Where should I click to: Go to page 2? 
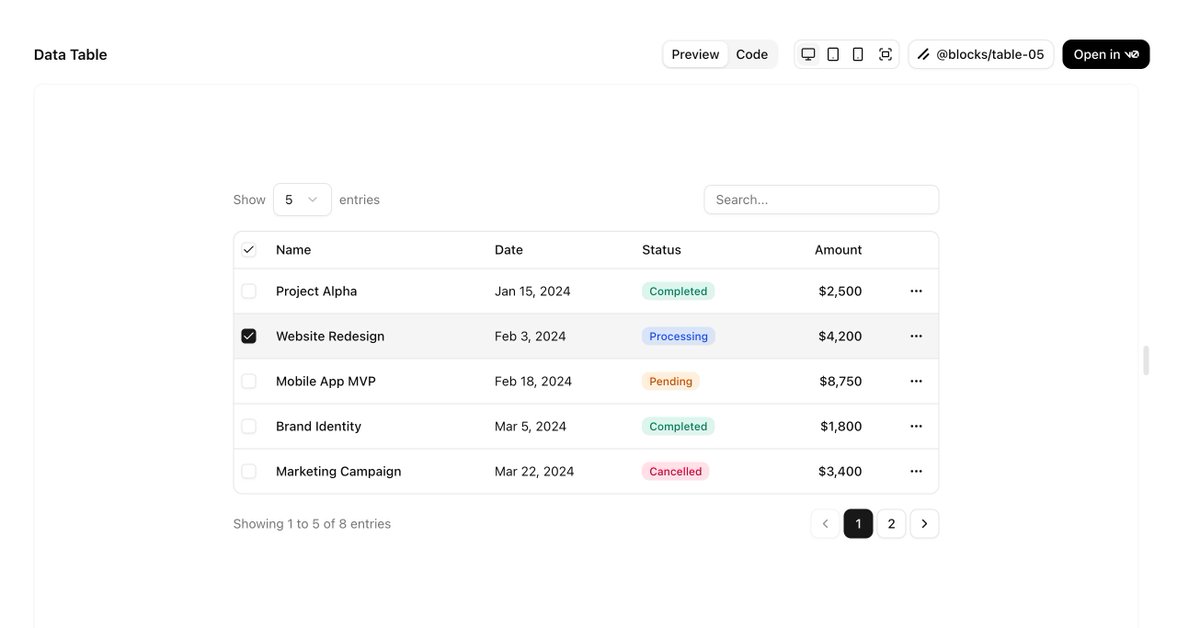[x=891, y=524]
